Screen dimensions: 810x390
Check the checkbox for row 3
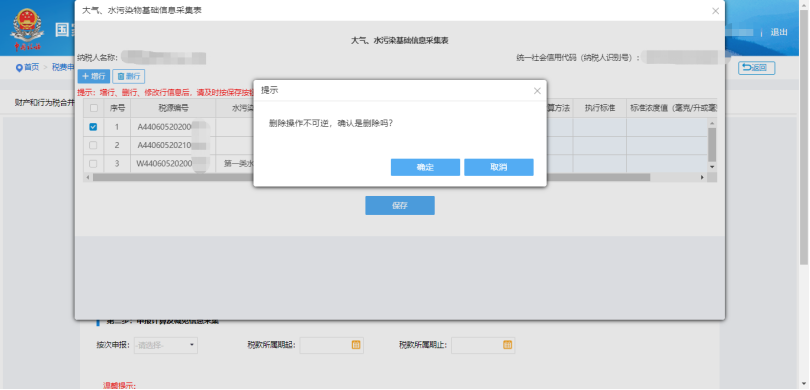pyautogui.click(x=94, y=164)
